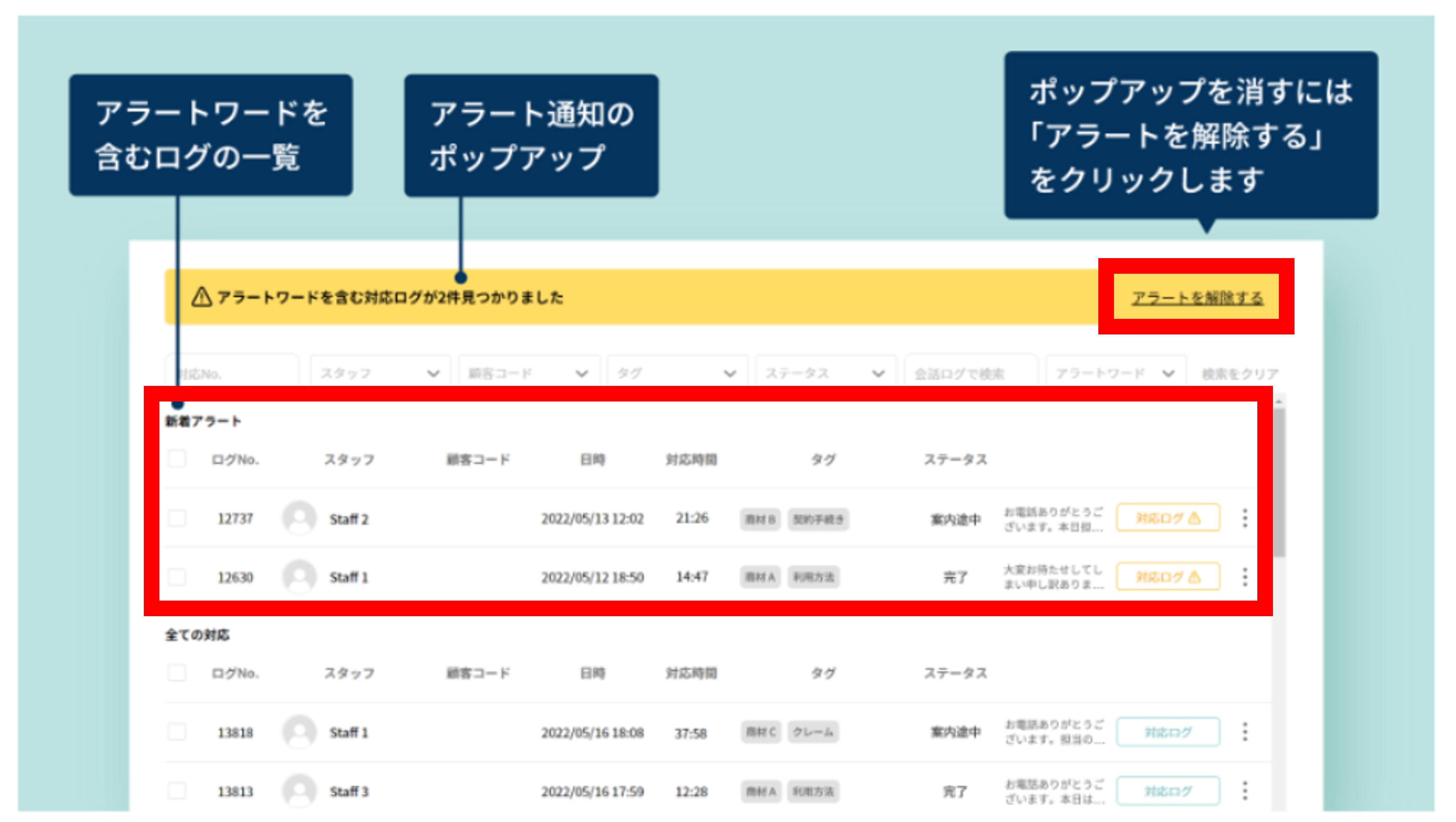Viewport: 1456px width, 822px height.
Task: Click the avatar of Staff 1 in row 12630
Action: click(x=299, y=577)
